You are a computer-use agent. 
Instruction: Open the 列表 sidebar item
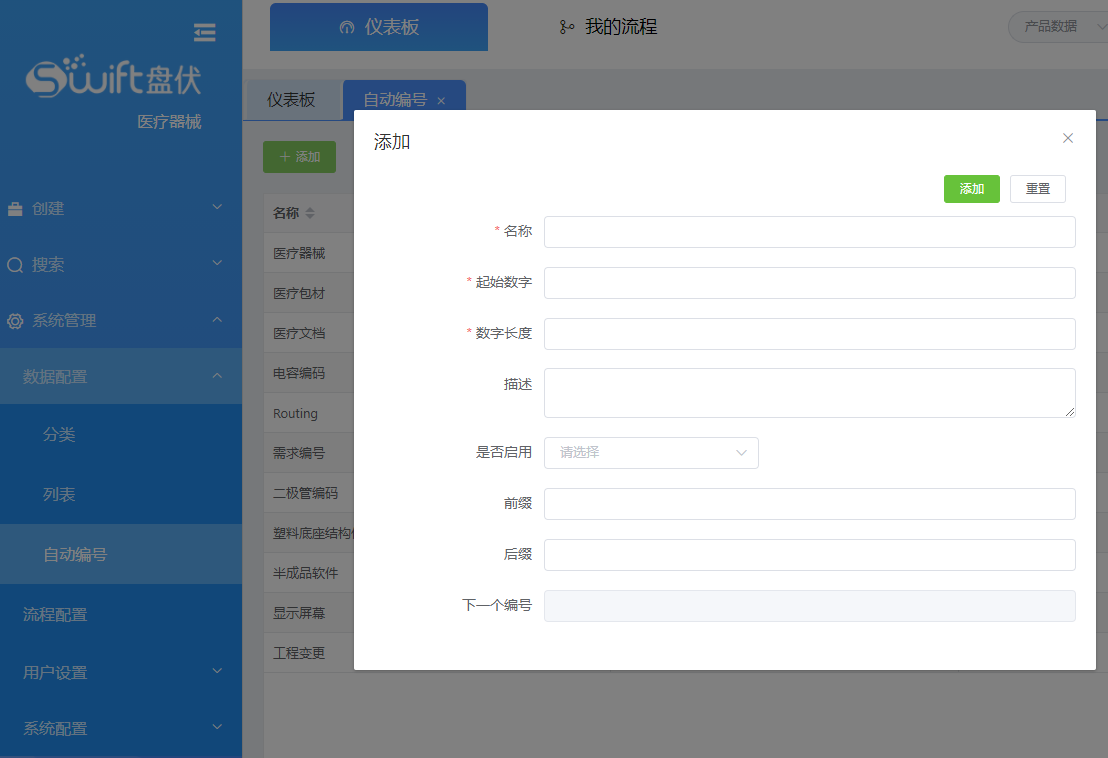click(121, 495)
